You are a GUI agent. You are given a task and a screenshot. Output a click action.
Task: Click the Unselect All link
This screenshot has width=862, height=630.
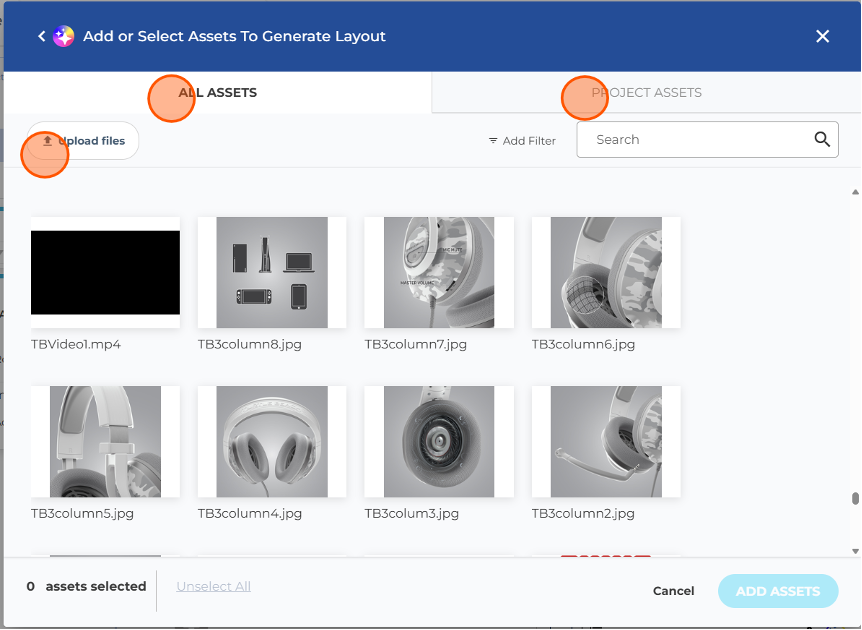(214, 587)
